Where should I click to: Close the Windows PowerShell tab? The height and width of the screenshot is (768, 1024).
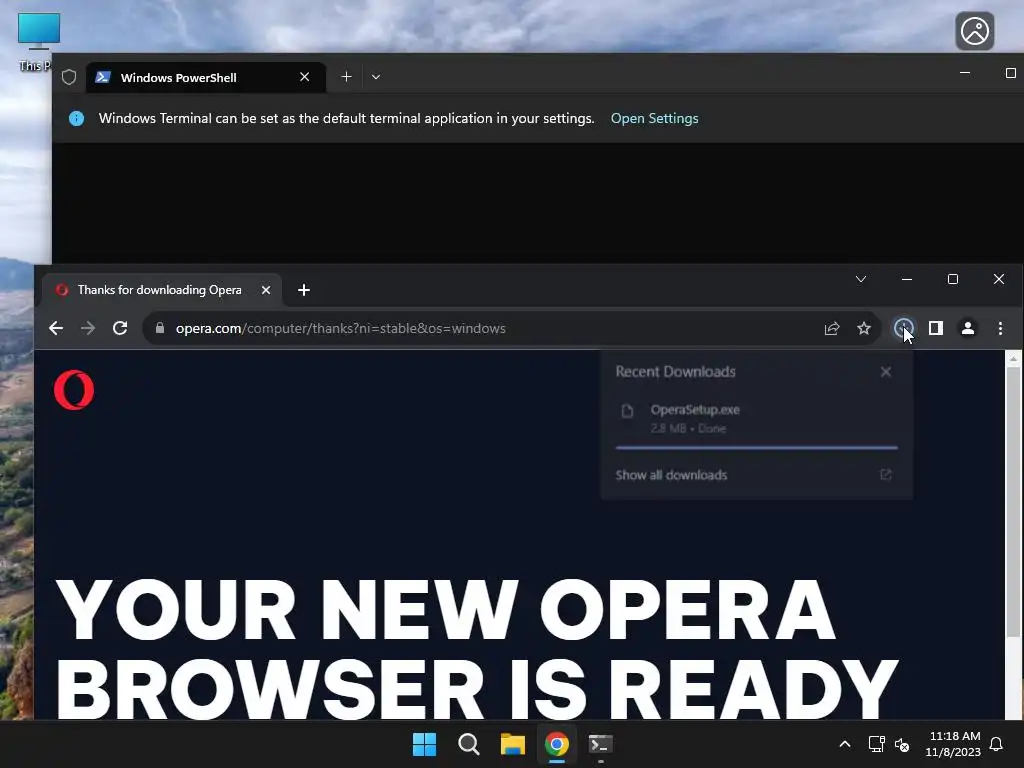(304, 77)
